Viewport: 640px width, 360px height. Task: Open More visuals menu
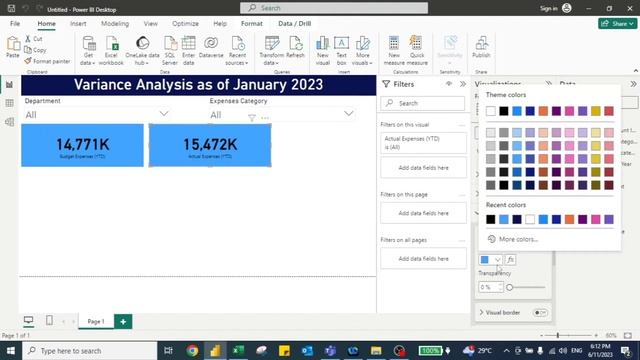[362, 51]
